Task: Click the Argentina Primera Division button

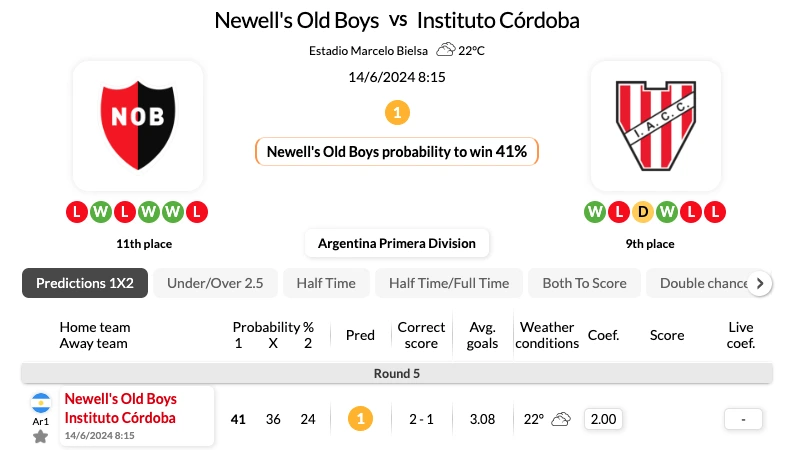Action: click(x=397, y=243)
